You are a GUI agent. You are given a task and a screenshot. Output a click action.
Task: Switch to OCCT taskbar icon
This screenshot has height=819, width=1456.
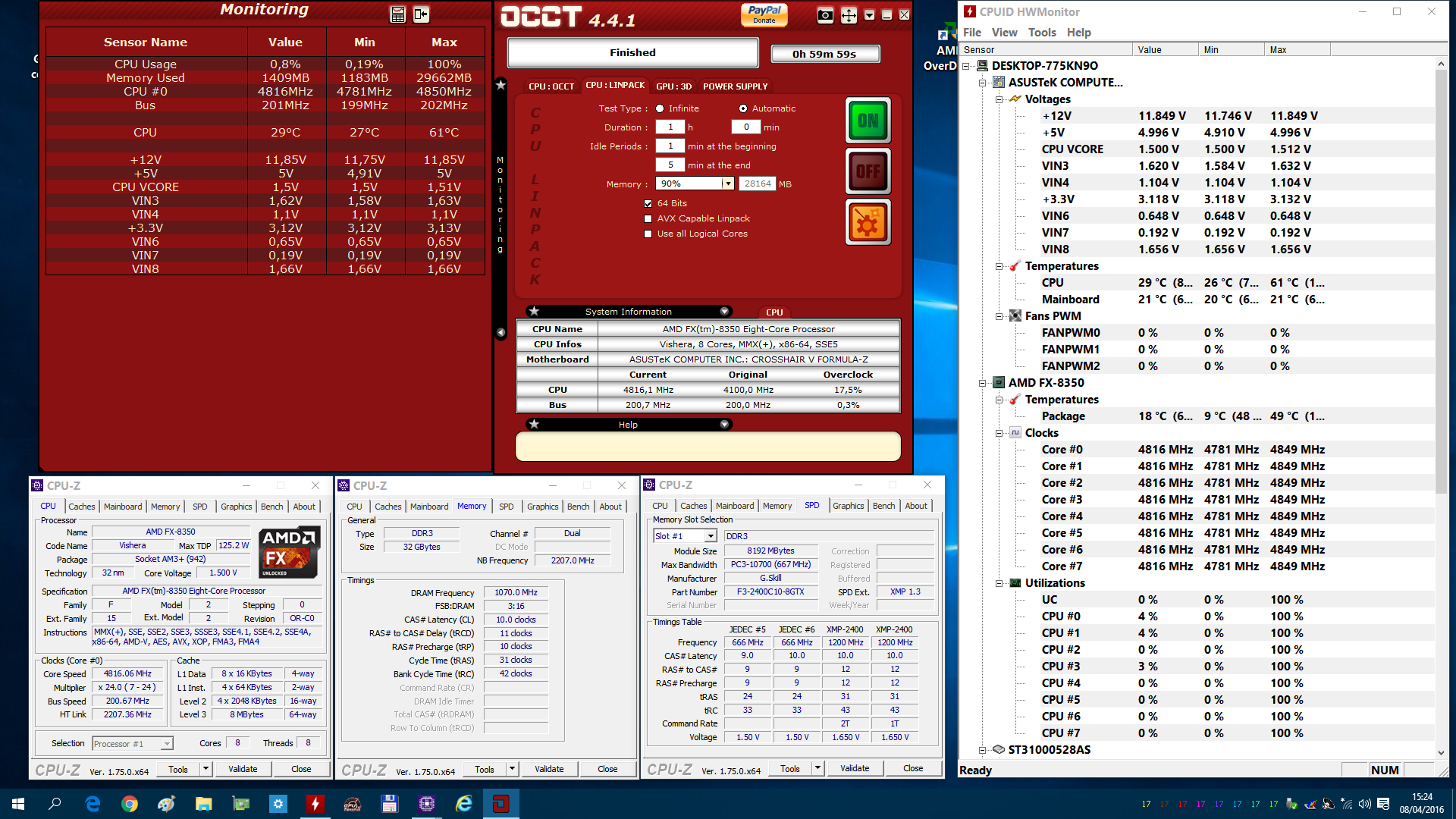coord(500,804)
